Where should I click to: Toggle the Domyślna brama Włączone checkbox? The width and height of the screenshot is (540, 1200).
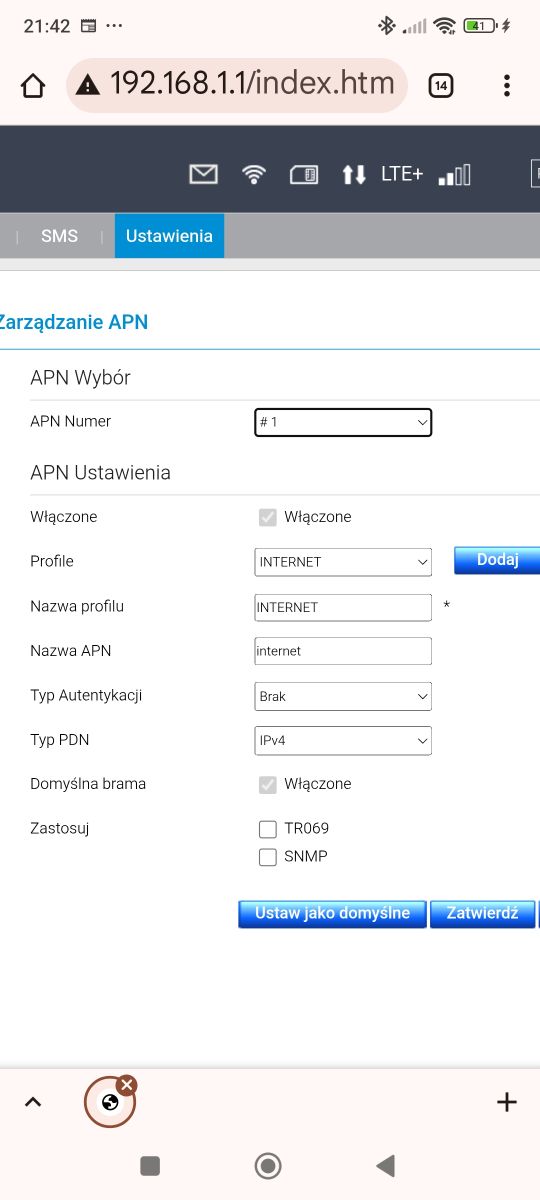(x=267, y=784)
